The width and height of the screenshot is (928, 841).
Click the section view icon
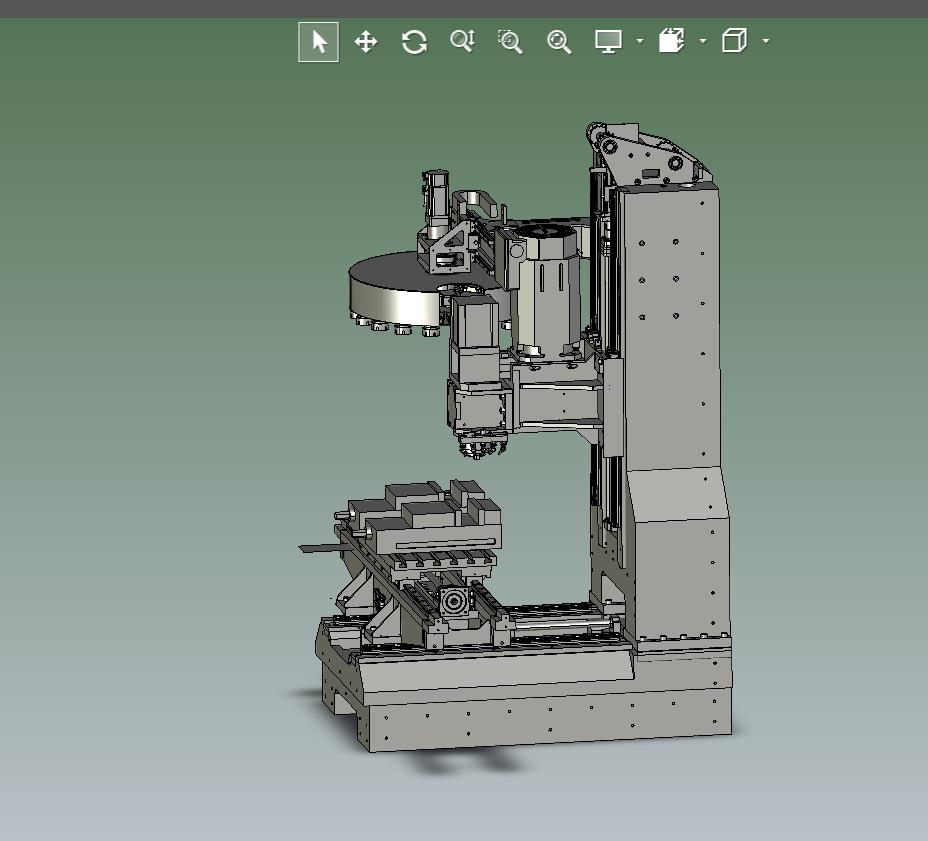671,42
